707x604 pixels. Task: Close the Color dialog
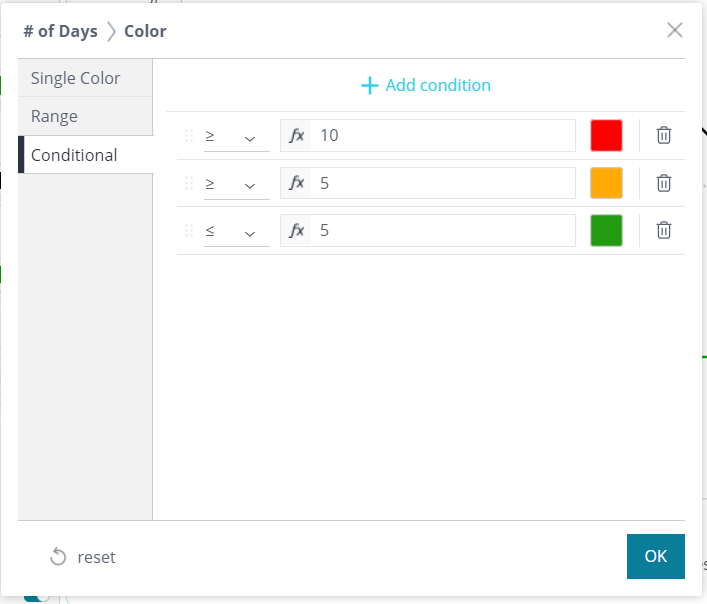coord(675,30)
